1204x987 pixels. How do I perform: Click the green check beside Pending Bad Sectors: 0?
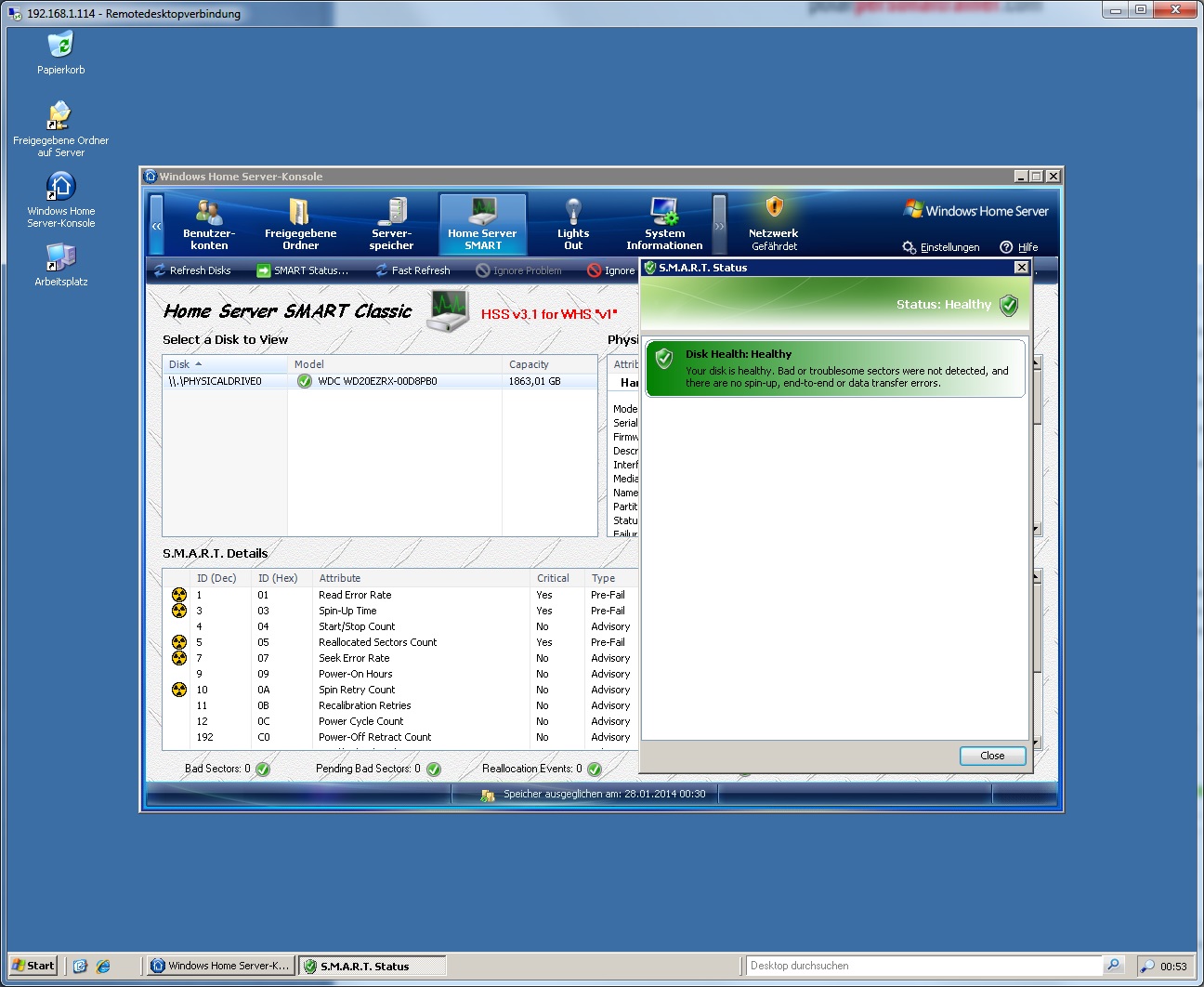click(x=434, y=769)
